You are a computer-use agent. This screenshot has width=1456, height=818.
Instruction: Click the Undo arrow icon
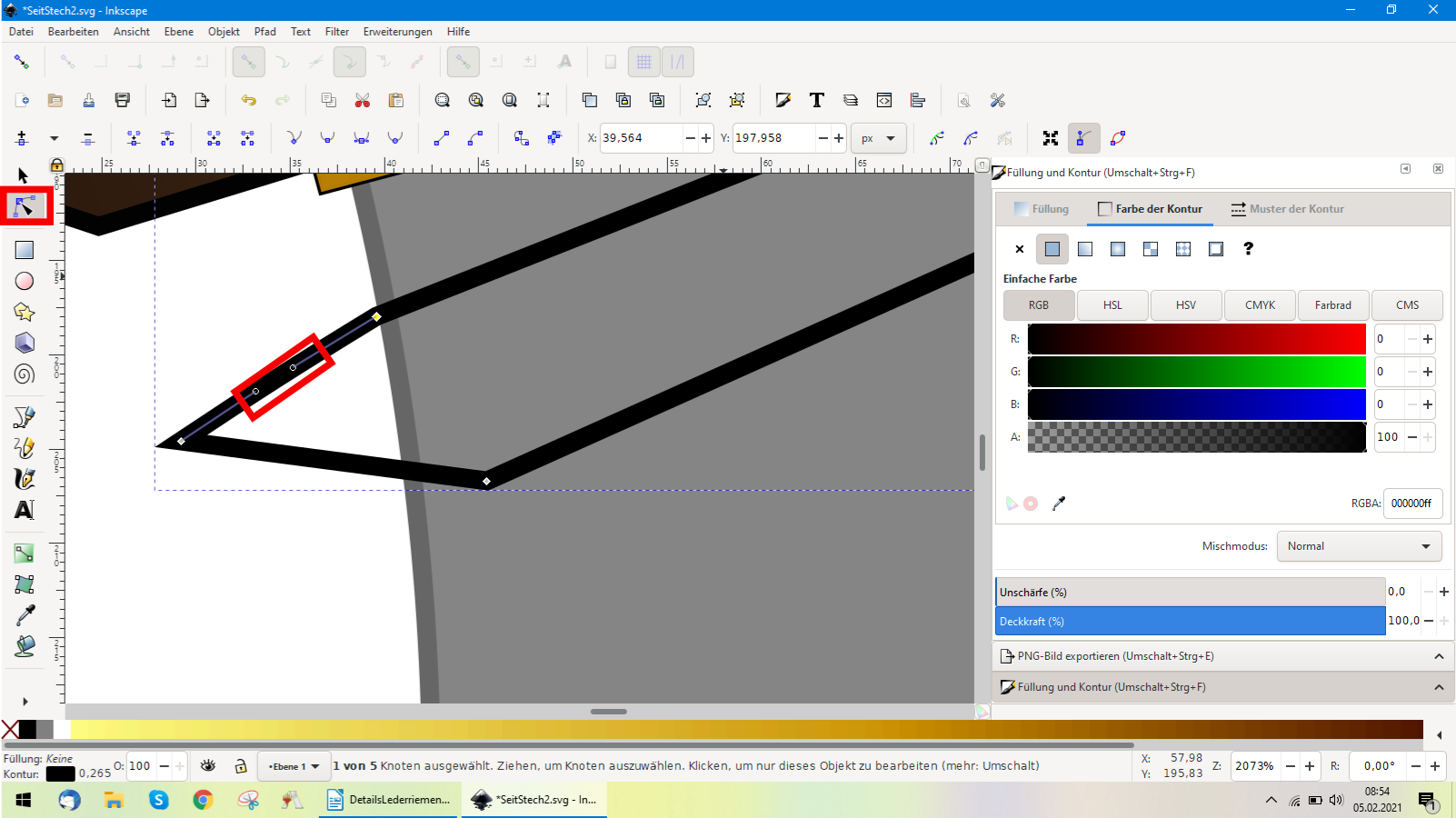pos(248,100)
